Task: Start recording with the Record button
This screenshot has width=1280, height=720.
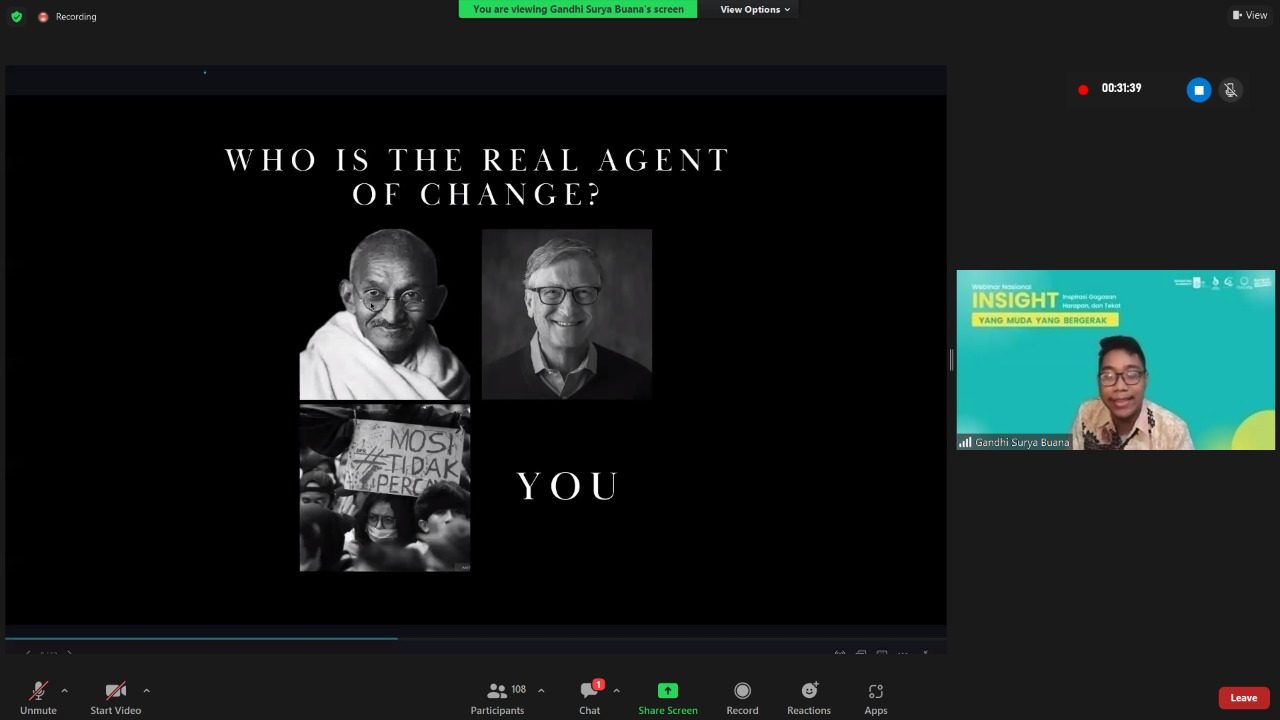Action: (x=742, y=697)
